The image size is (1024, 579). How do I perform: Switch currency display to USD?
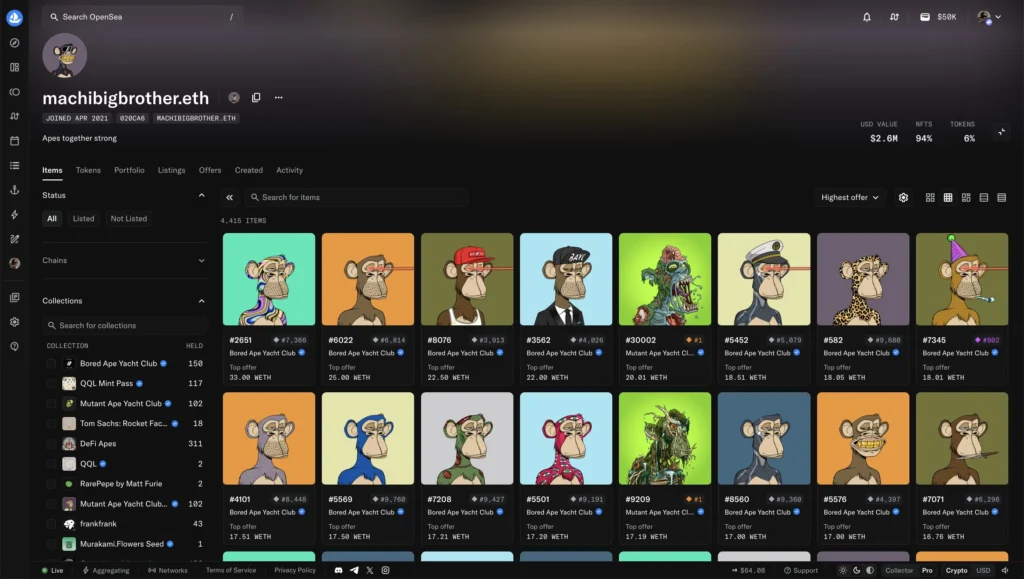983,570
